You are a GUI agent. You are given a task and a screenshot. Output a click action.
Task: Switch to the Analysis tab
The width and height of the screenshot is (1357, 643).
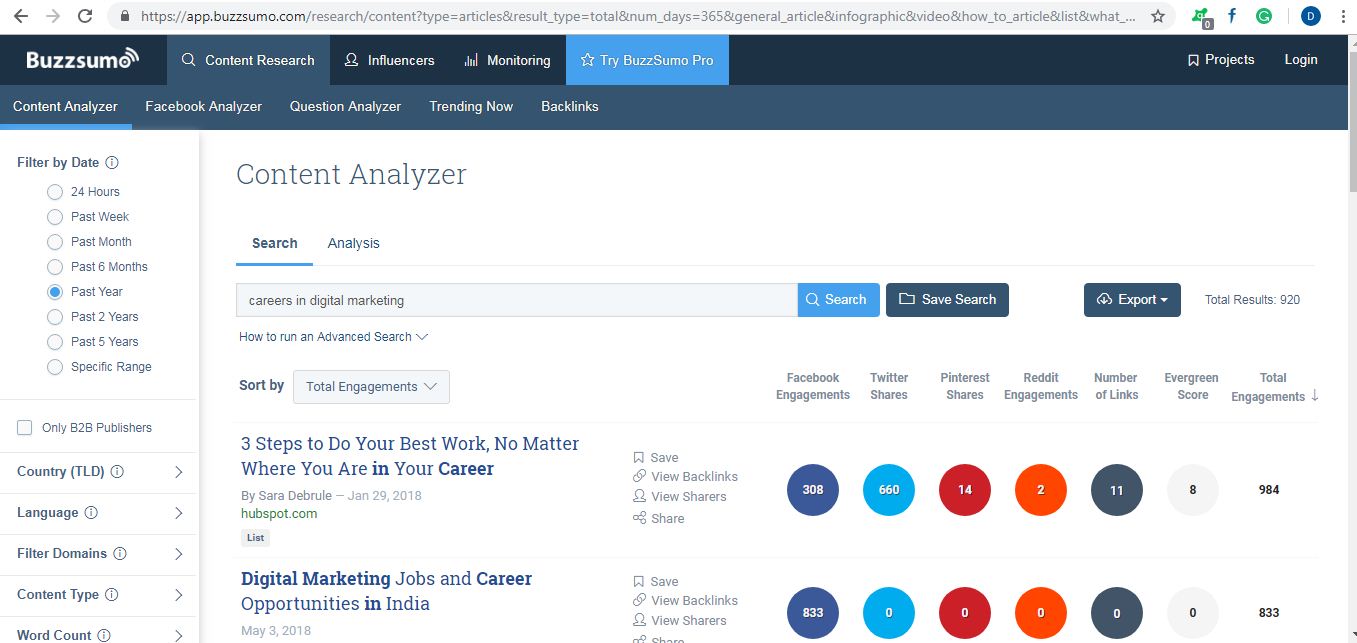pos(354,243)
